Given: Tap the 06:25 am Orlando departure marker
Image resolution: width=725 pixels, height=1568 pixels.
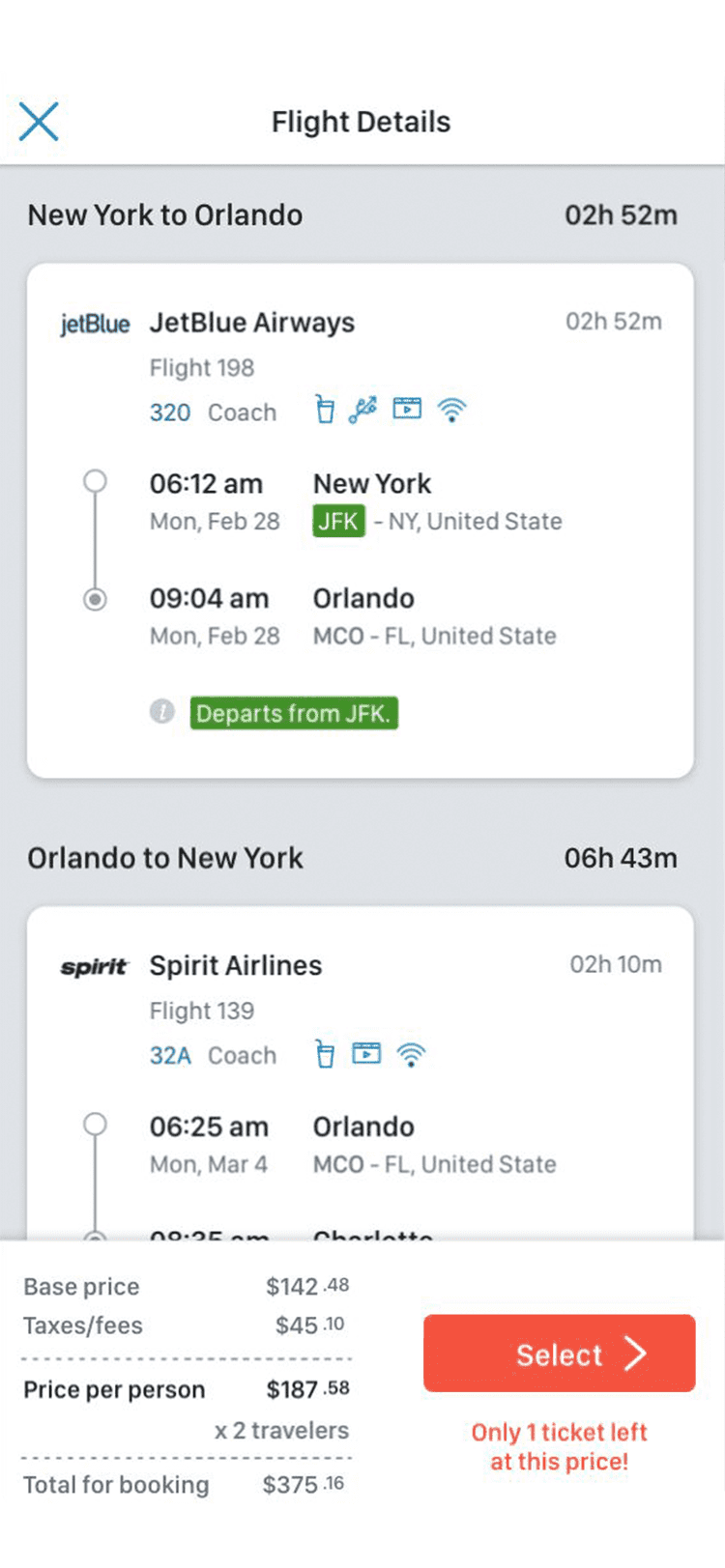Looking at the screenshot, I should pyautogui.click(x=95, y=1124).
